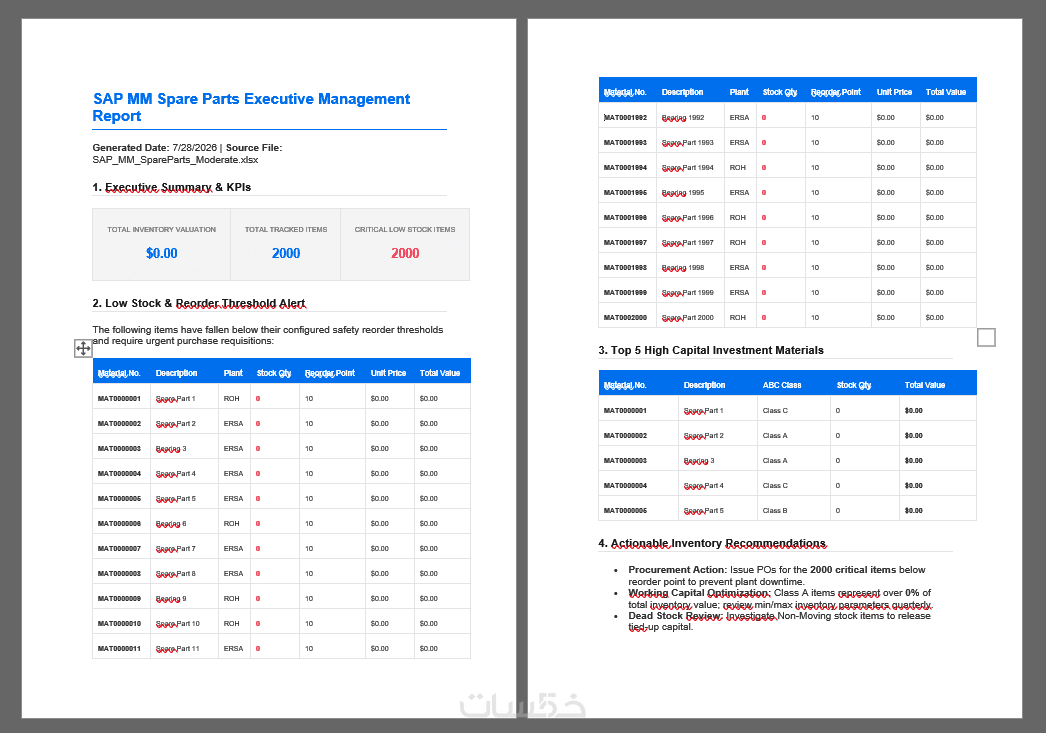The width and height of the screenshot is (1046, 733).
Task: Click the table resize square handle
Action: coord(986,337)
